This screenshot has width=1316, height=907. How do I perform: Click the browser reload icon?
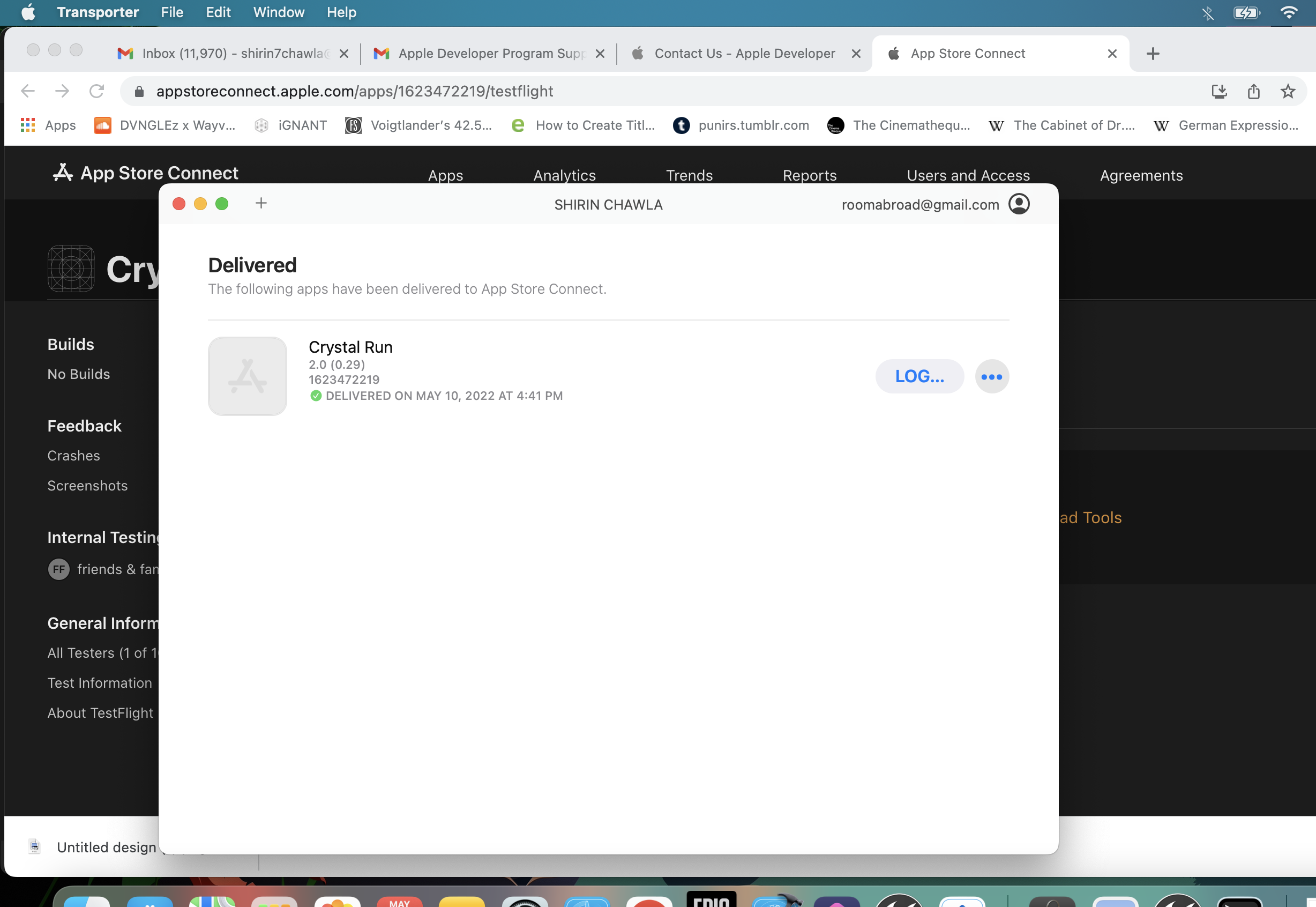coord(96,91)
